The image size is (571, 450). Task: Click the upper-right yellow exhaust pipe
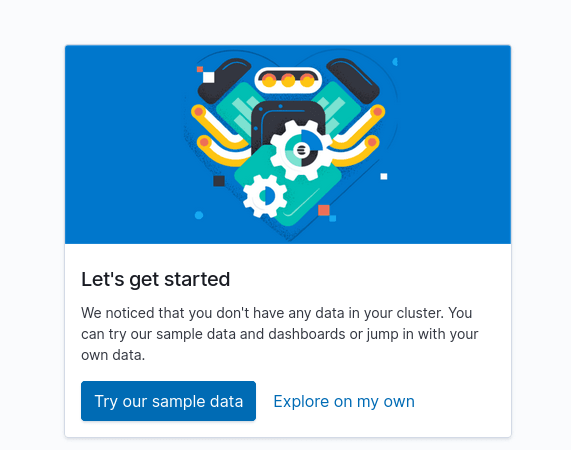(361, 125)
